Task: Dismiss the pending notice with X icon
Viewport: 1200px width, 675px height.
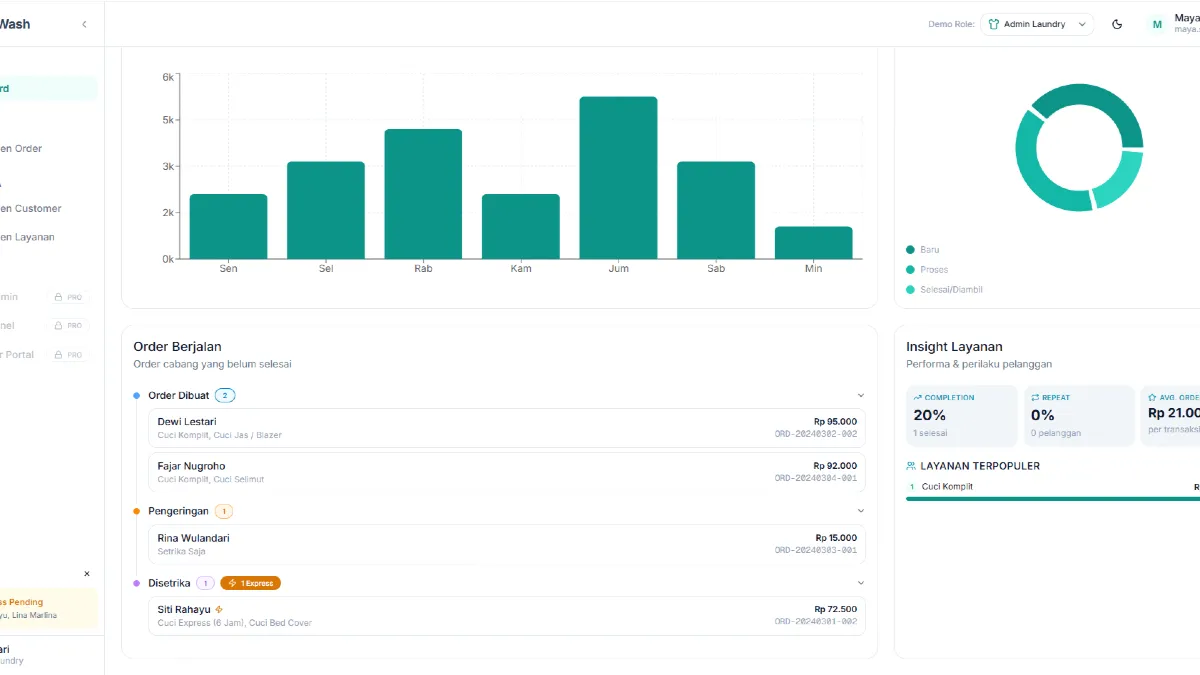Action: point(87,574)
